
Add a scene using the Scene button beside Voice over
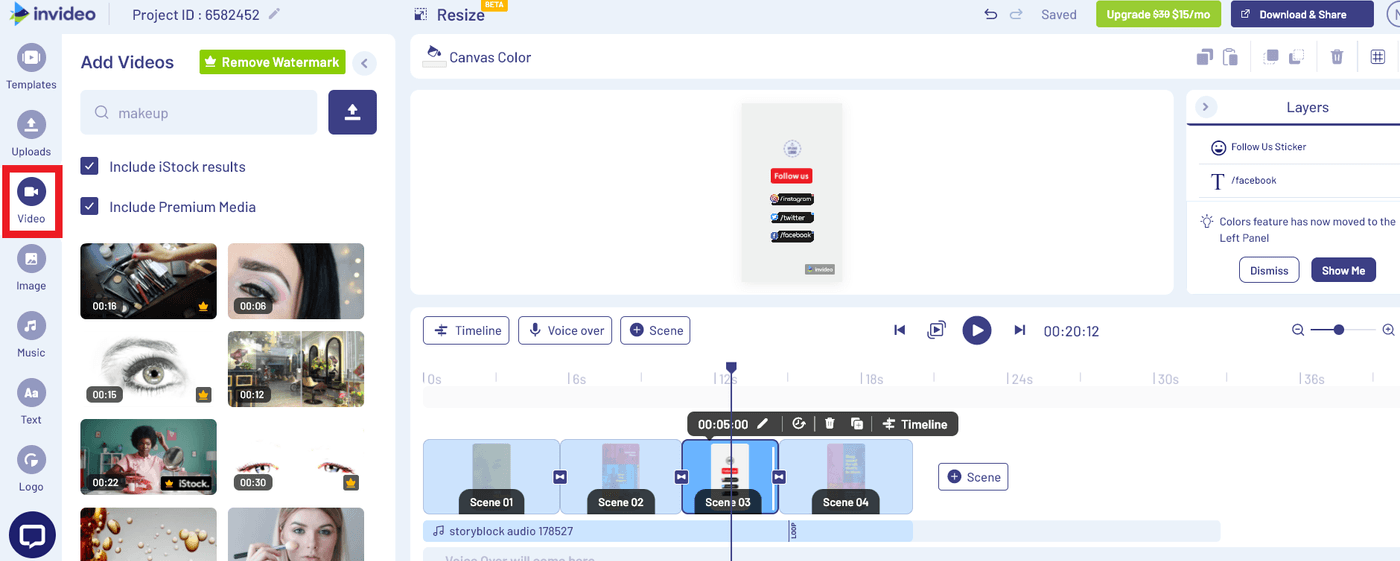point(655,331)
